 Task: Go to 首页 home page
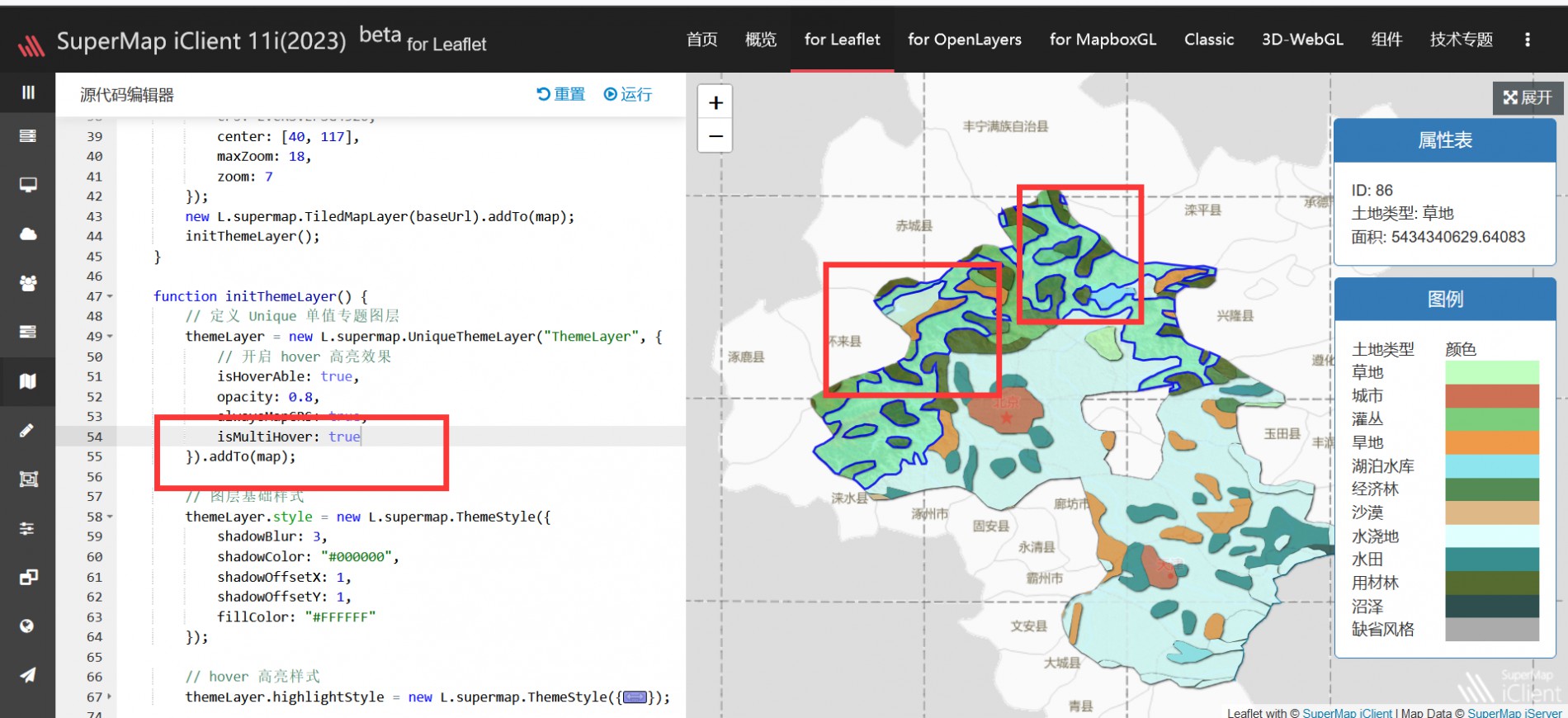click(x=701, y=39)
